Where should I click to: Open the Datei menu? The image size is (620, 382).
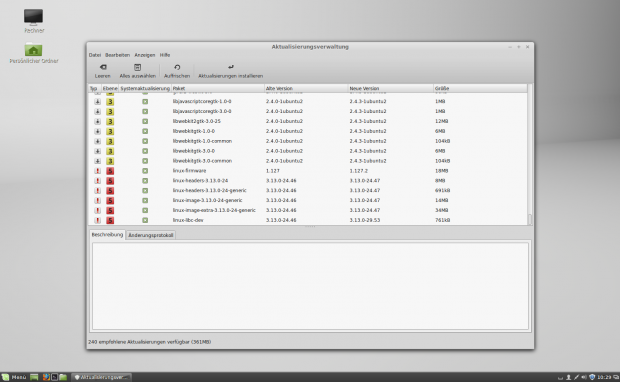95,55
